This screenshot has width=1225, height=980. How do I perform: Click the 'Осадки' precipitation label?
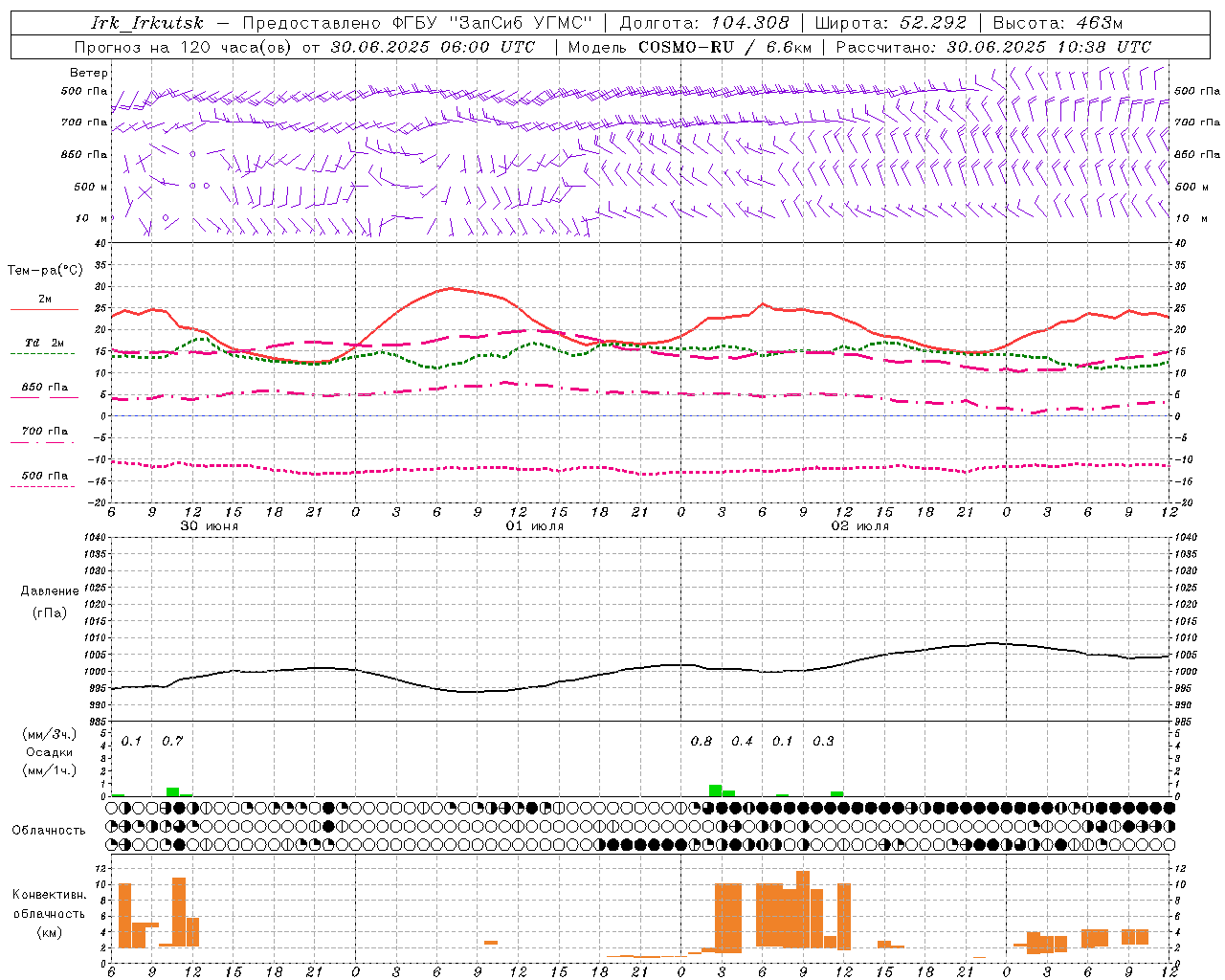tap(50, 752)
